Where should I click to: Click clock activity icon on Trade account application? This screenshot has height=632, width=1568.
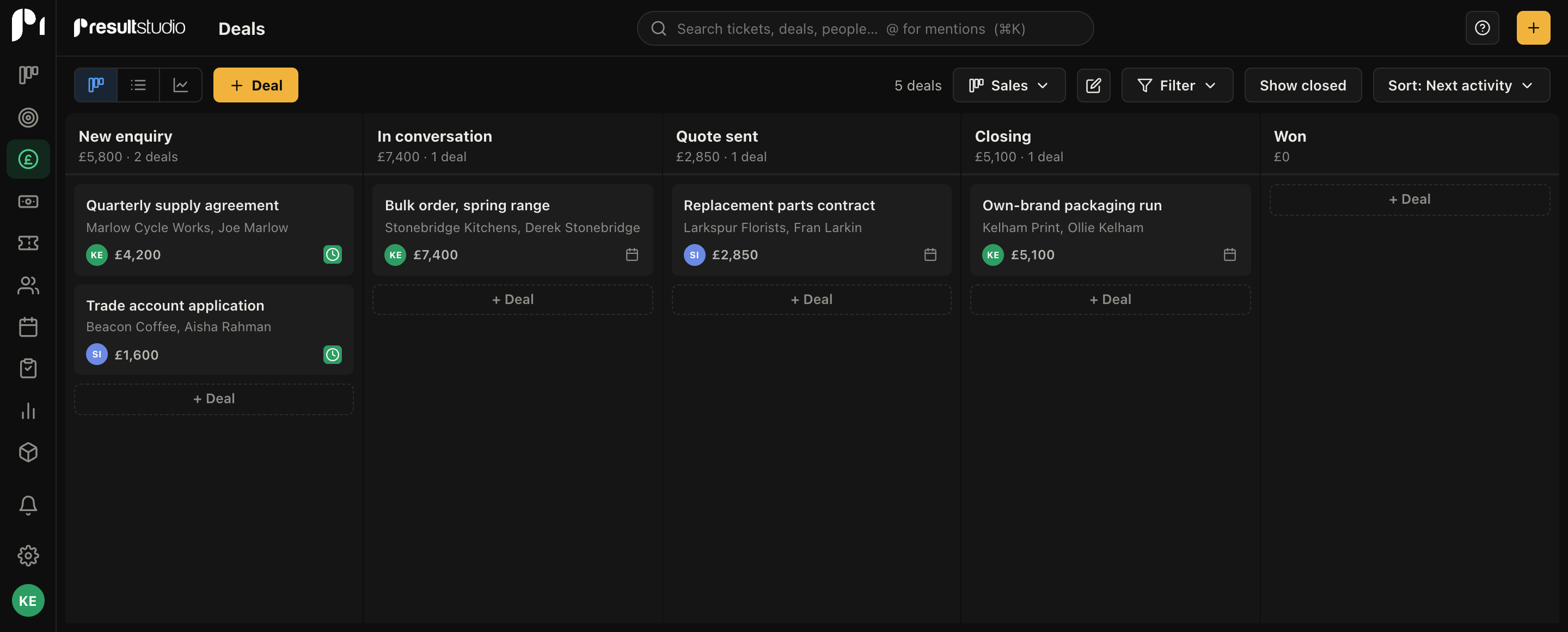coord(332,354)
